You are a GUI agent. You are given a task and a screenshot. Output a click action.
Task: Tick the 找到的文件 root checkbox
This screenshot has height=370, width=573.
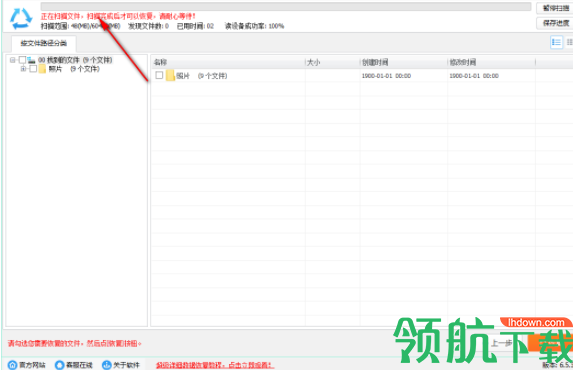click(22, 60)
